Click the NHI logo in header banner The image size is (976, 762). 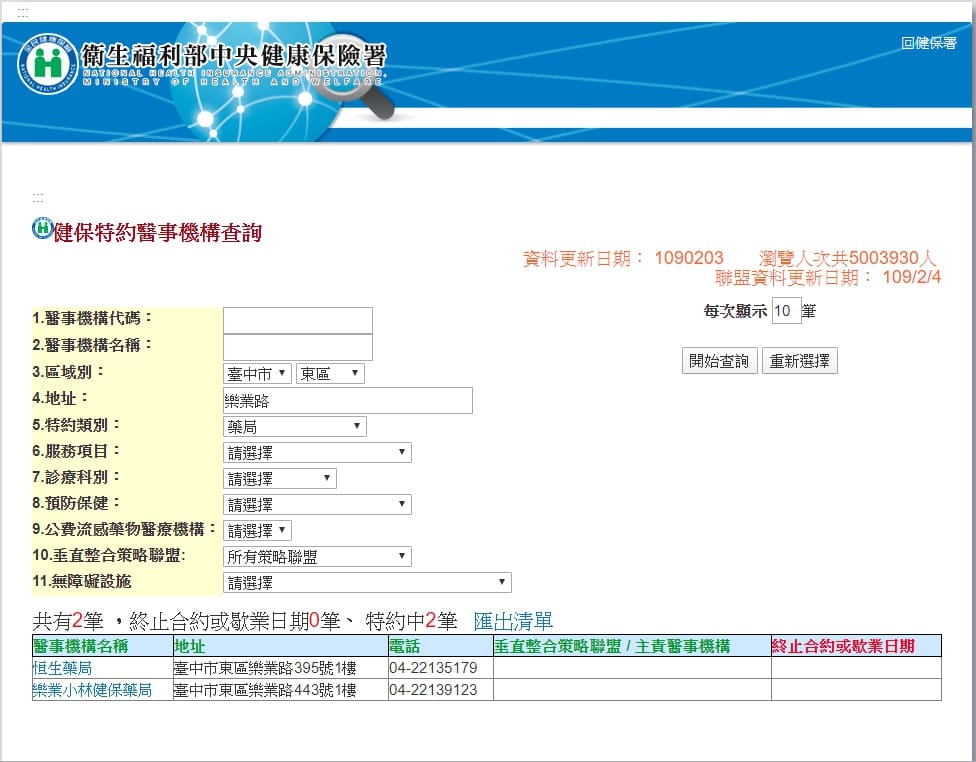(46, 64)
